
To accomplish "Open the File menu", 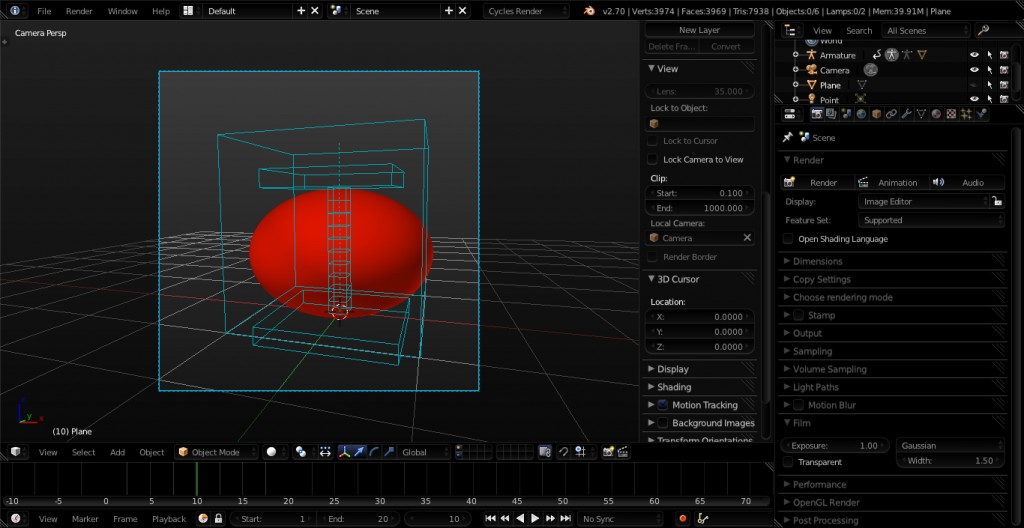I will click(x=44, y=11).
